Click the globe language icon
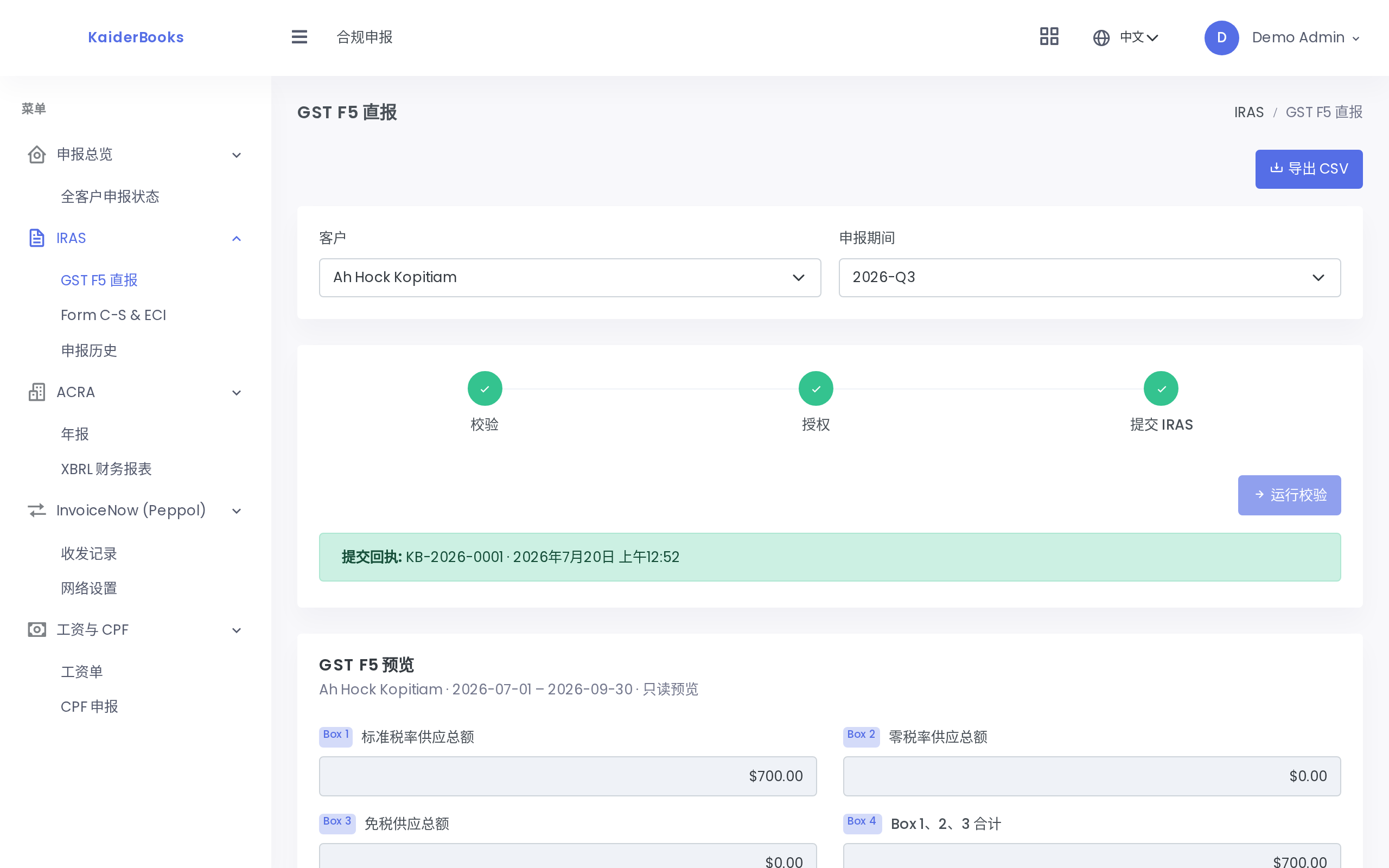The width and height of the screenshot is (1389, 868). [x=1101, y=38]
